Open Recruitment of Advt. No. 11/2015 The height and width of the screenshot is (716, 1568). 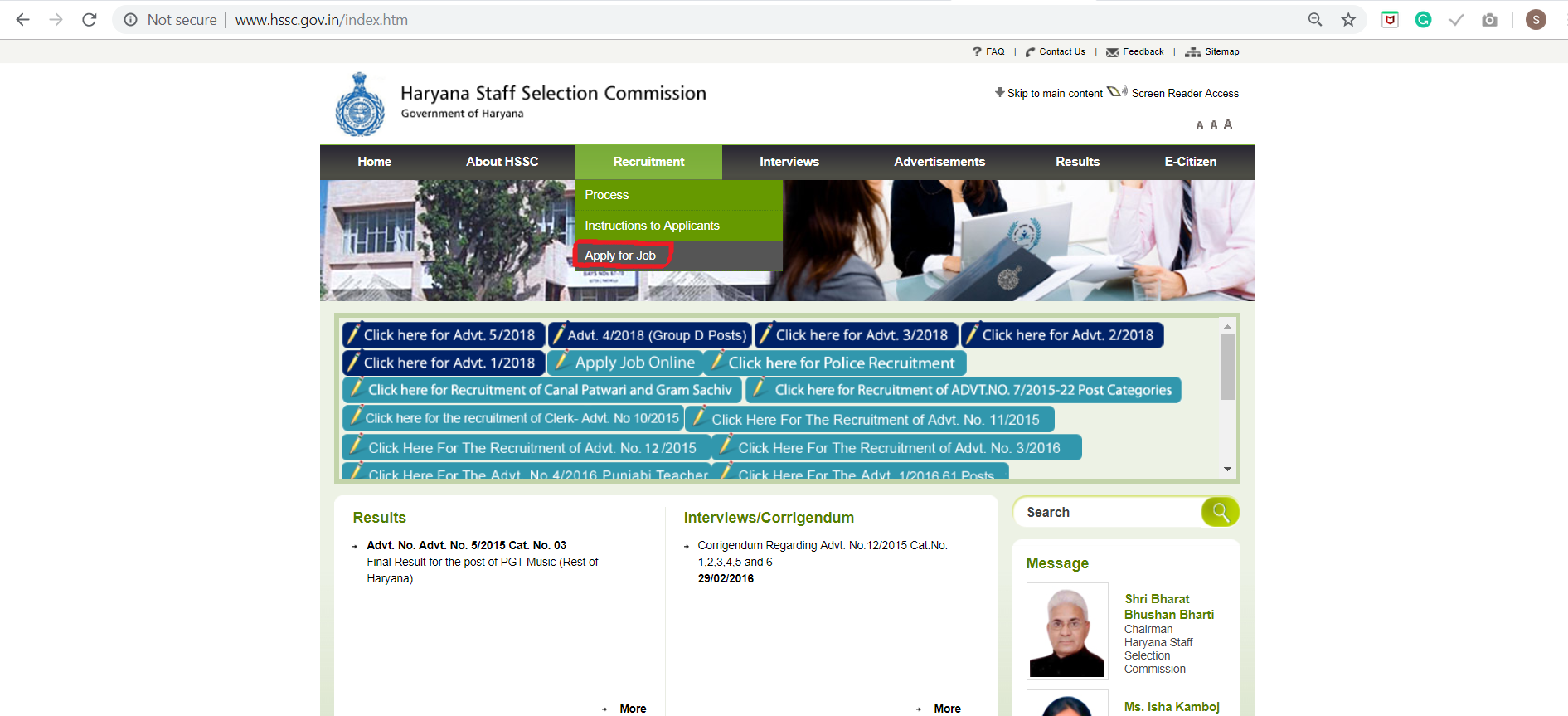coord(870,419)
